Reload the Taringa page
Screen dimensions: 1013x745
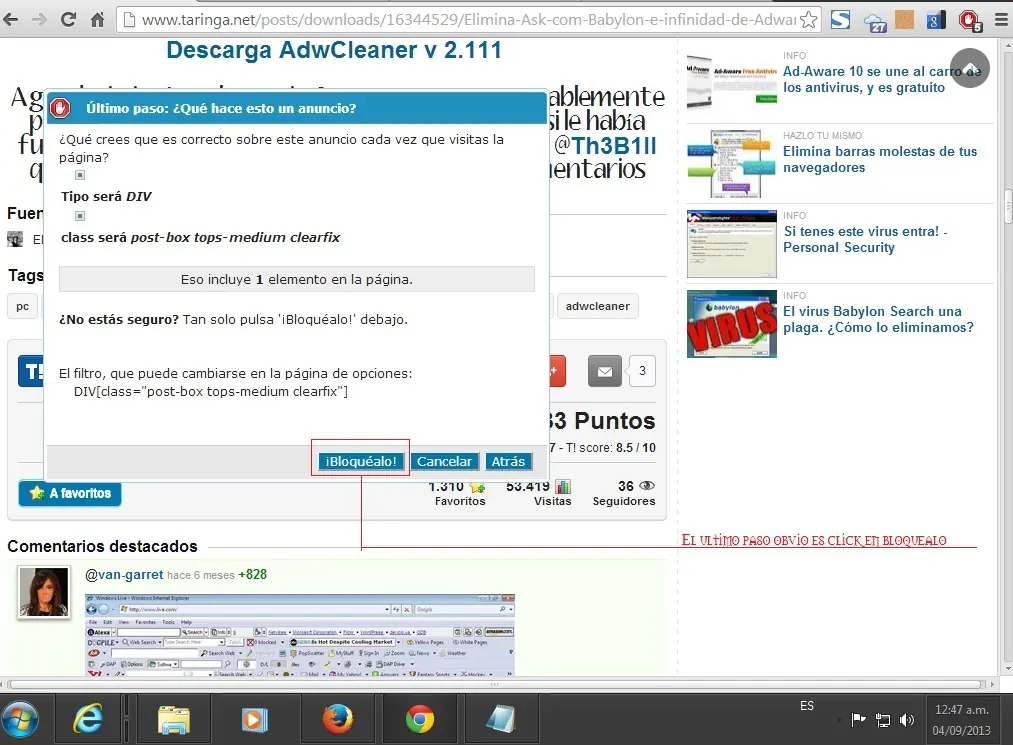pyautogui.click(x=68, y=19)
